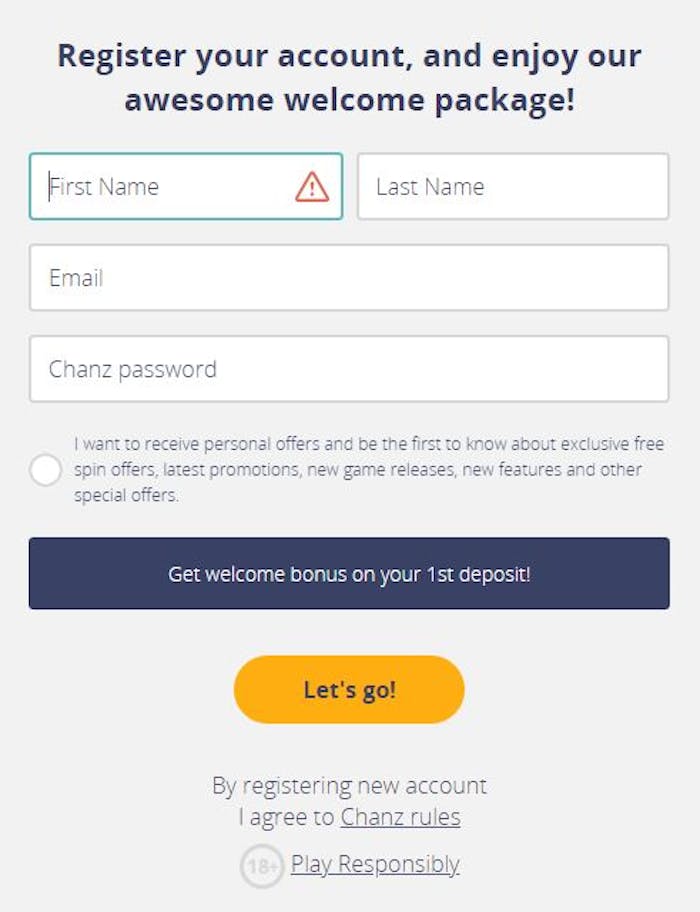The width and height of the screenshot is (700, 912).
Task: Hit the orange Let's go! button
Action: 349,690
